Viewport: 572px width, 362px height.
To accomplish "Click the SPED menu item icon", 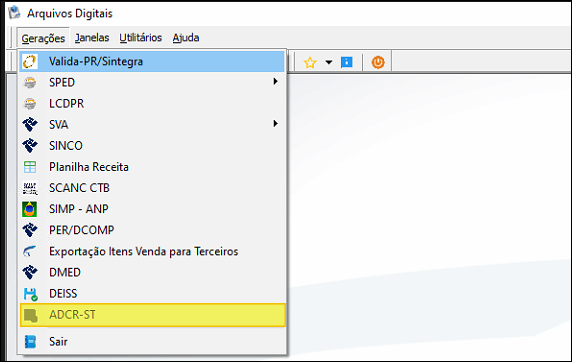I will coord(30,82).
